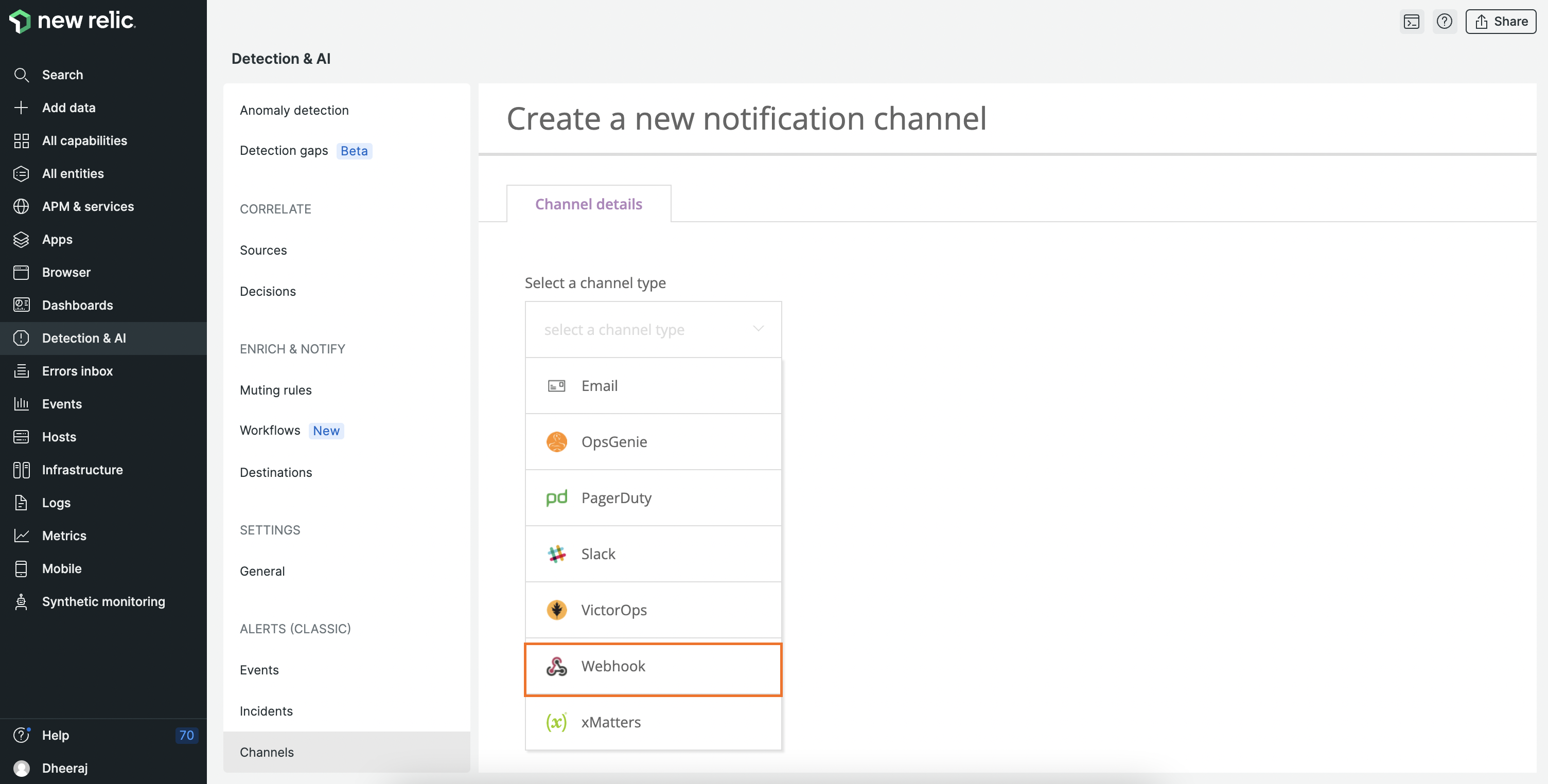Switch to the Channel details tab
The height and width of the screenshot is (784, 1548).
pos(588,204)
